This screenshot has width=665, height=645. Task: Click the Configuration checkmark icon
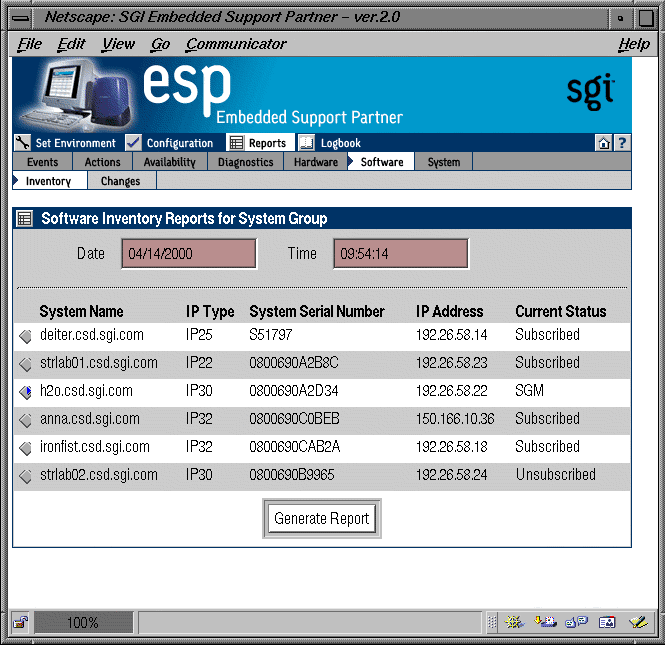click(133, 142)
